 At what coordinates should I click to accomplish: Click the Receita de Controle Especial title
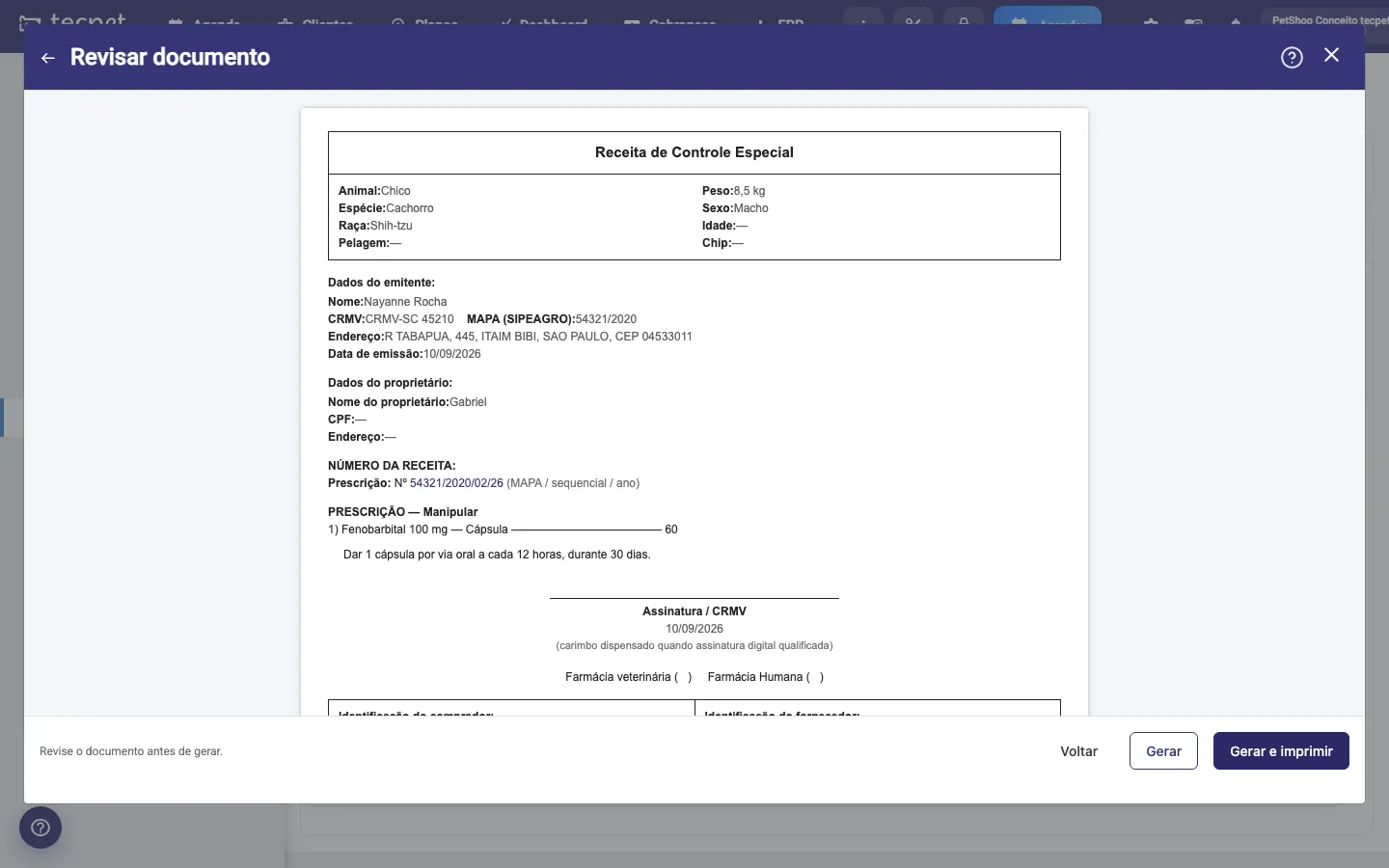coord(694,152)
